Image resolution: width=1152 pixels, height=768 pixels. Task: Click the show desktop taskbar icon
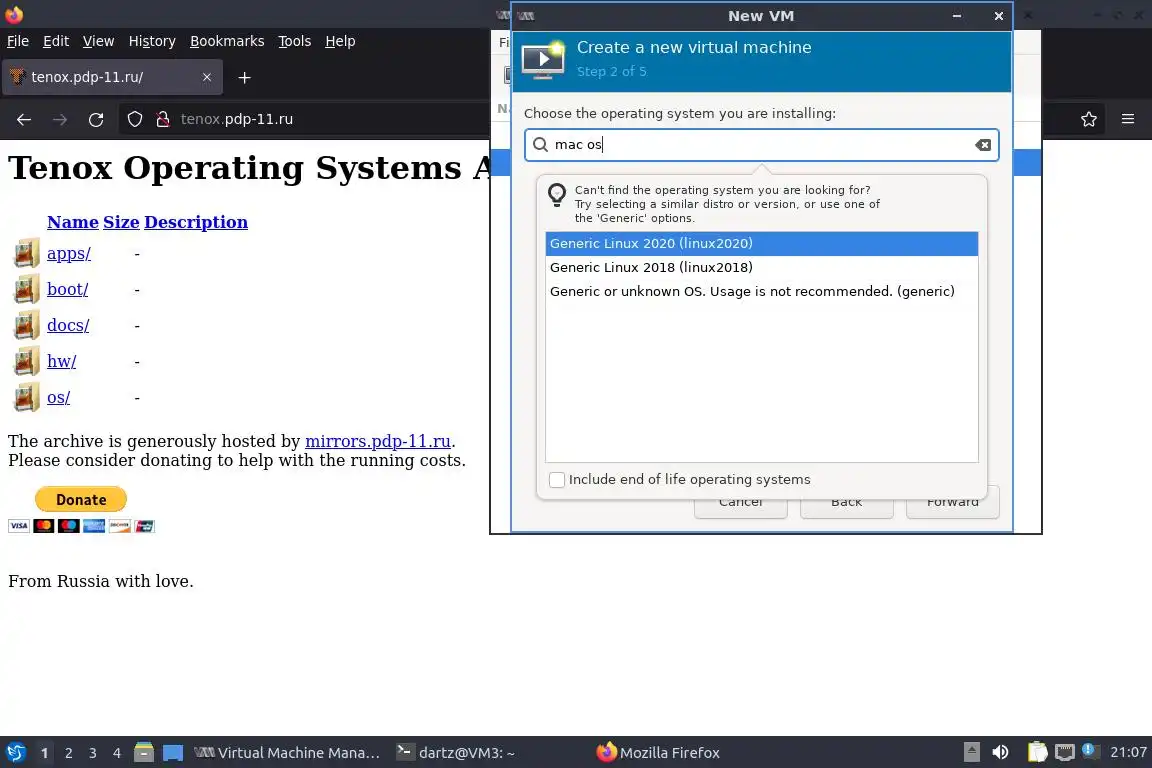pos(173,753)
